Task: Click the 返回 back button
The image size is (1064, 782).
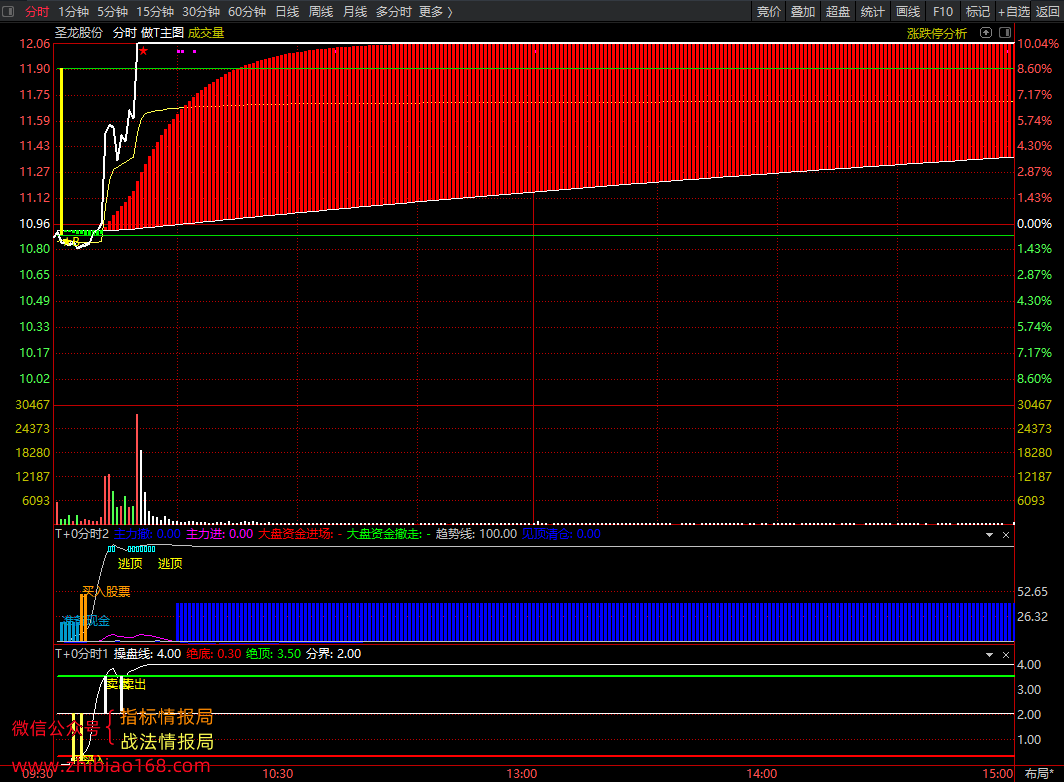Action: tap(1048, 12)
